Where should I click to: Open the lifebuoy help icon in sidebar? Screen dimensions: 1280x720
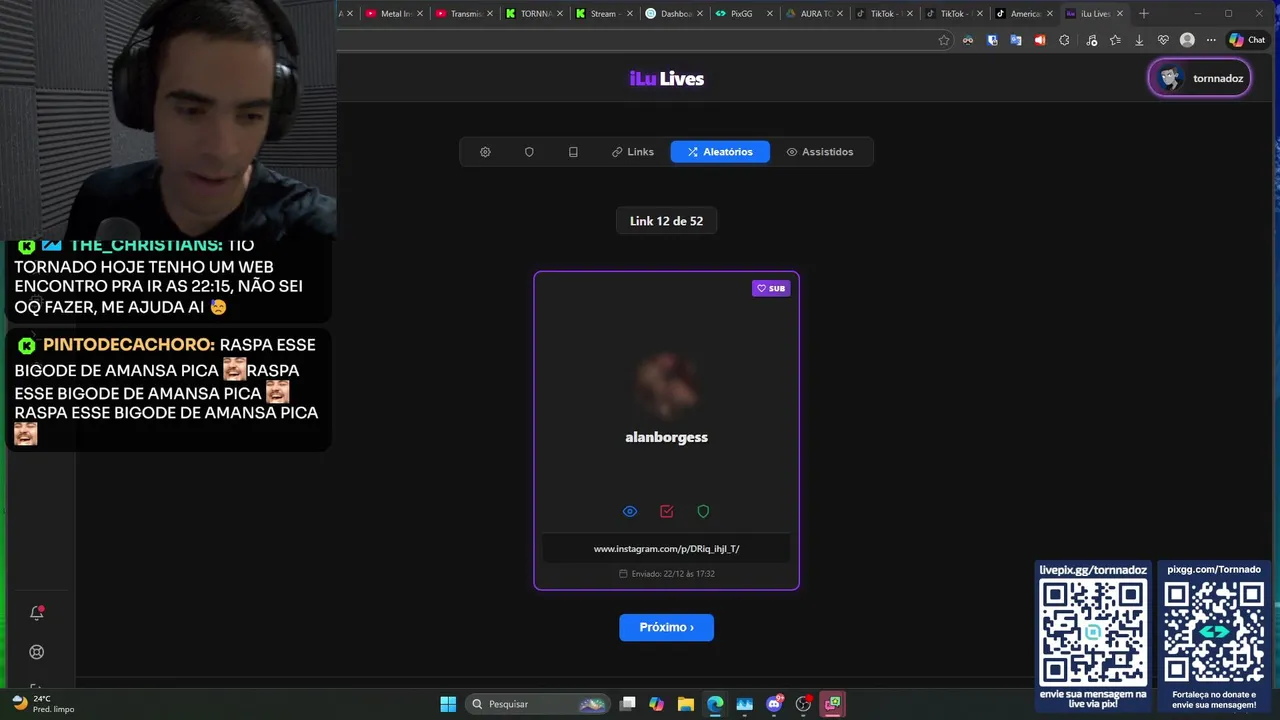tap(37, 652)
